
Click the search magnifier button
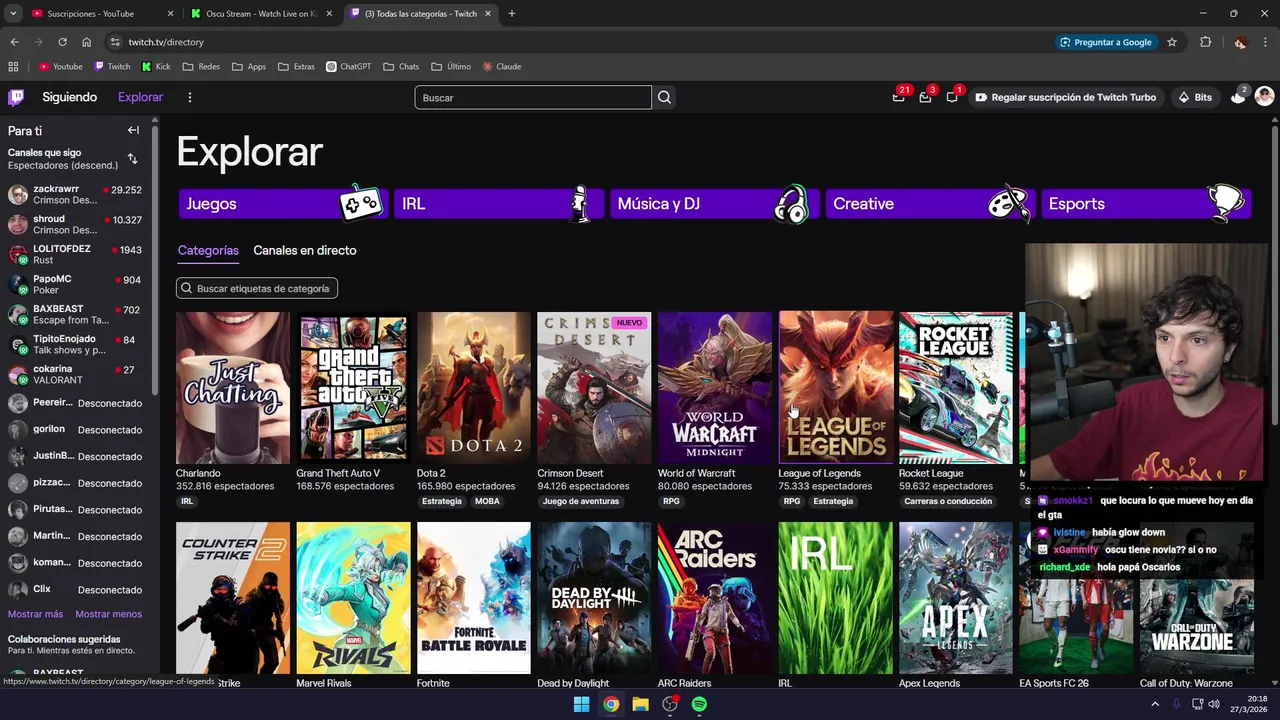[x=664, y=97]
